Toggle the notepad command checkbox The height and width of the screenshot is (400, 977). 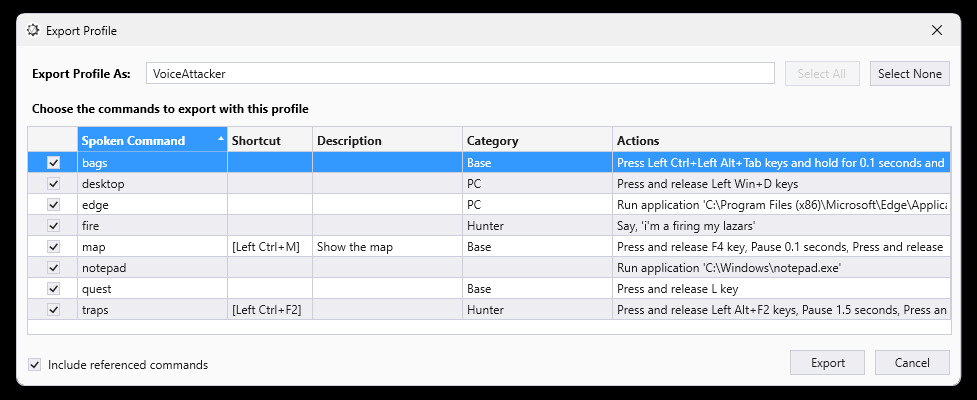pyautogui.click(x=54, y=268)
